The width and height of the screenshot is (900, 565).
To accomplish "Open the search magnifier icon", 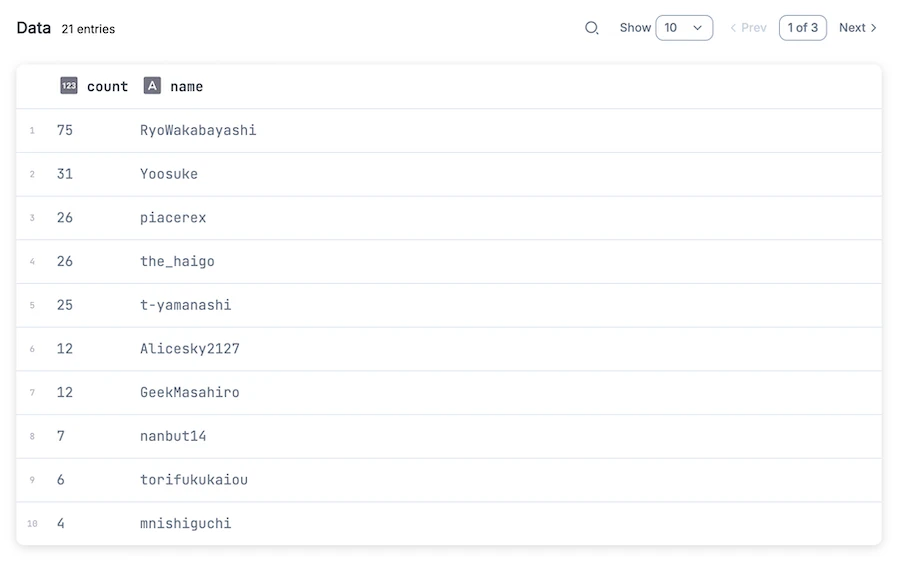I will (592, 28).
